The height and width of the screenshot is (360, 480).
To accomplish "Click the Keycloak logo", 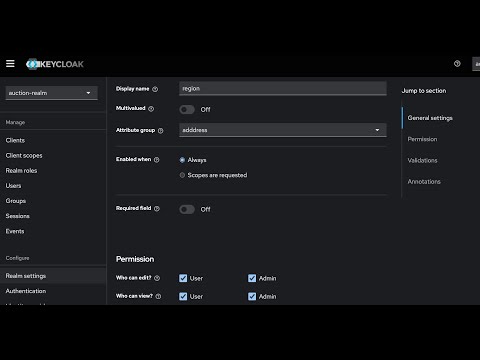I will point(55,64).
